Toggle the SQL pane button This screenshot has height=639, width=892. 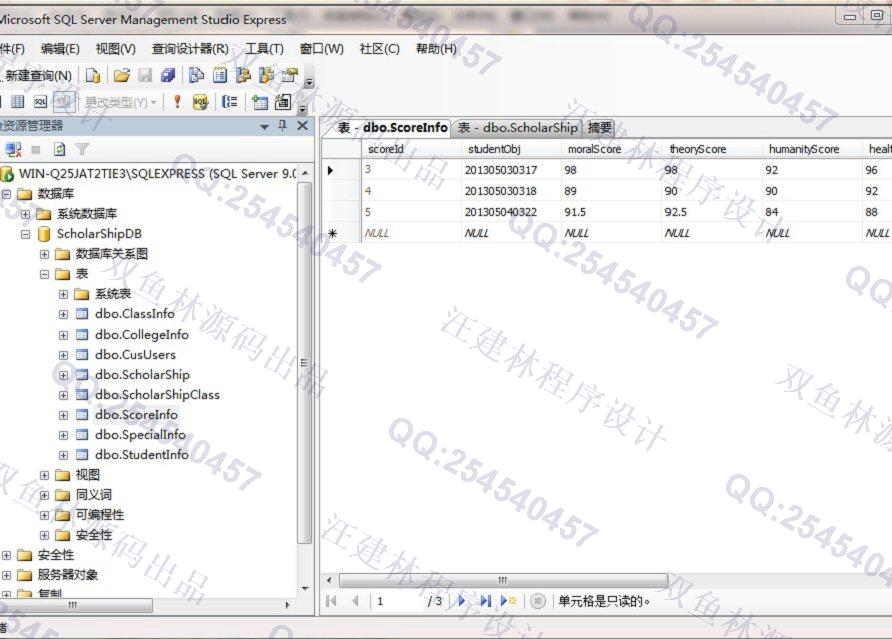coord(40,102)
